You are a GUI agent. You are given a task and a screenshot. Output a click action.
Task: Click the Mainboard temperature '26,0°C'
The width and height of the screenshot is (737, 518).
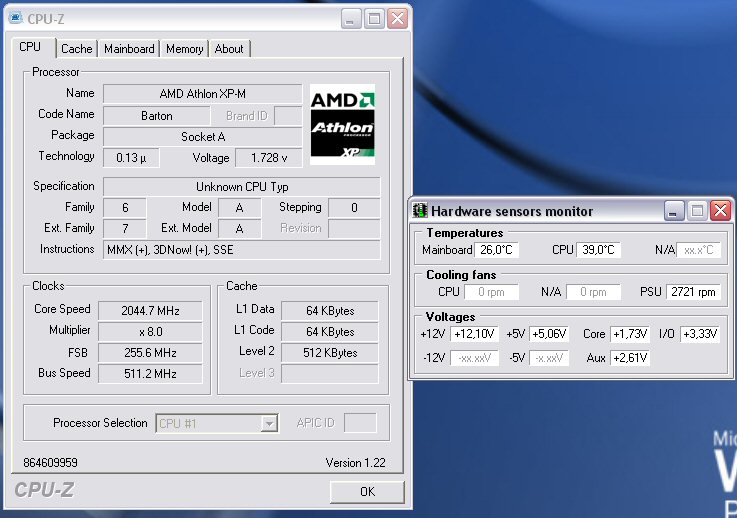pos(496,250)
